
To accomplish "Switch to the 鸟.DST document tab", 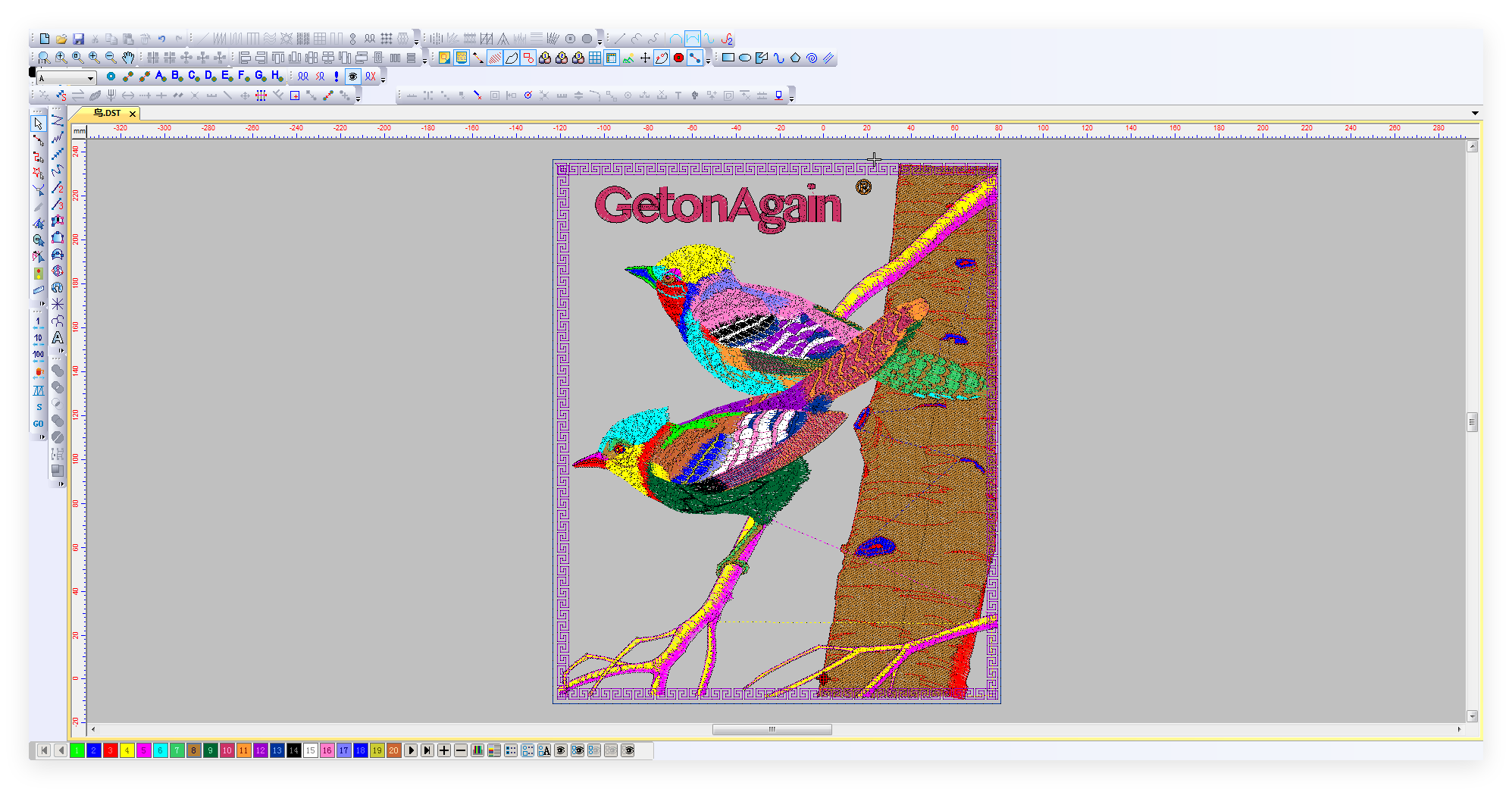I will point(107,113).
